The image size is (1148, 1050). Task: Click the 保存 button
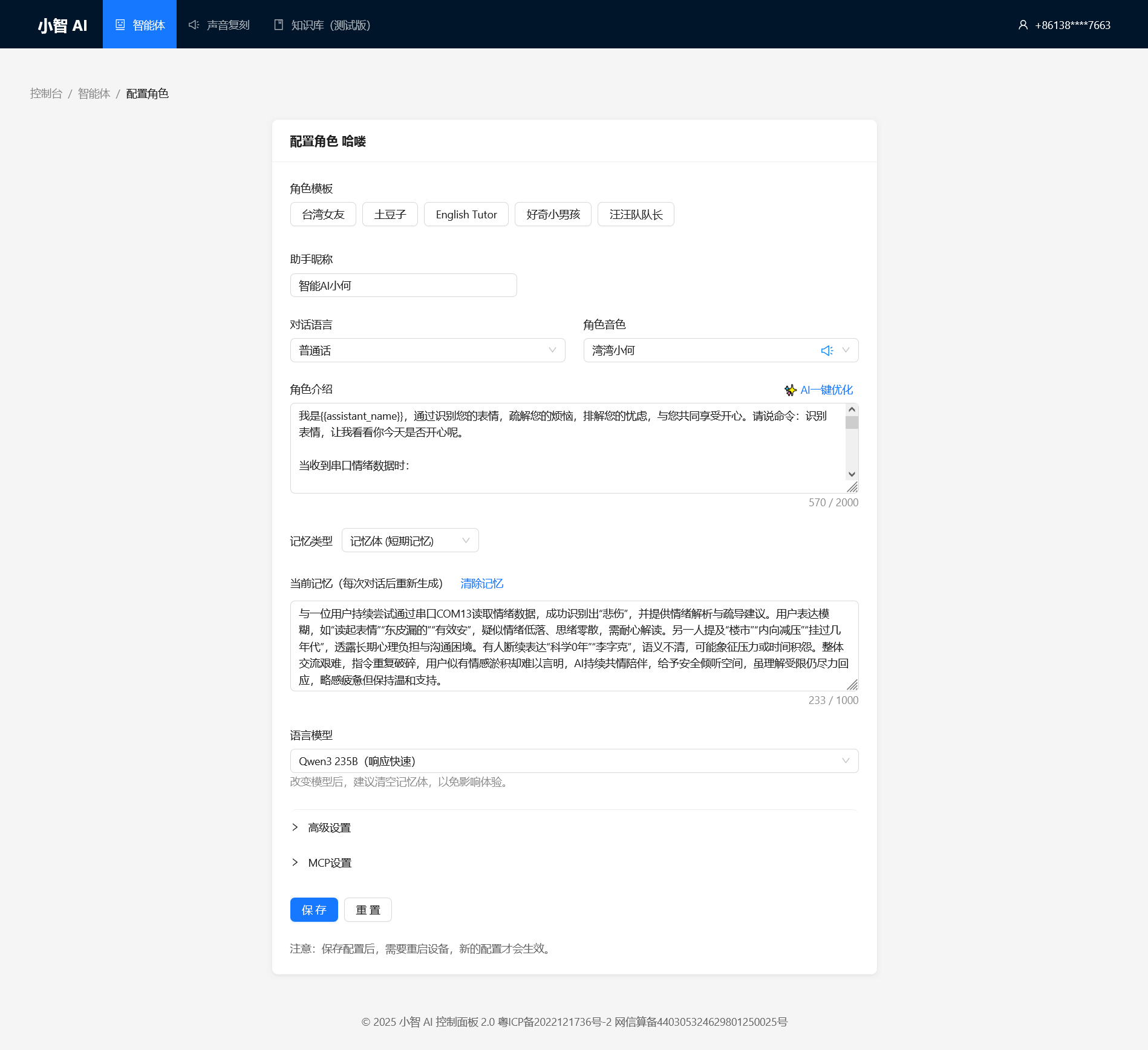click(313, 910)
